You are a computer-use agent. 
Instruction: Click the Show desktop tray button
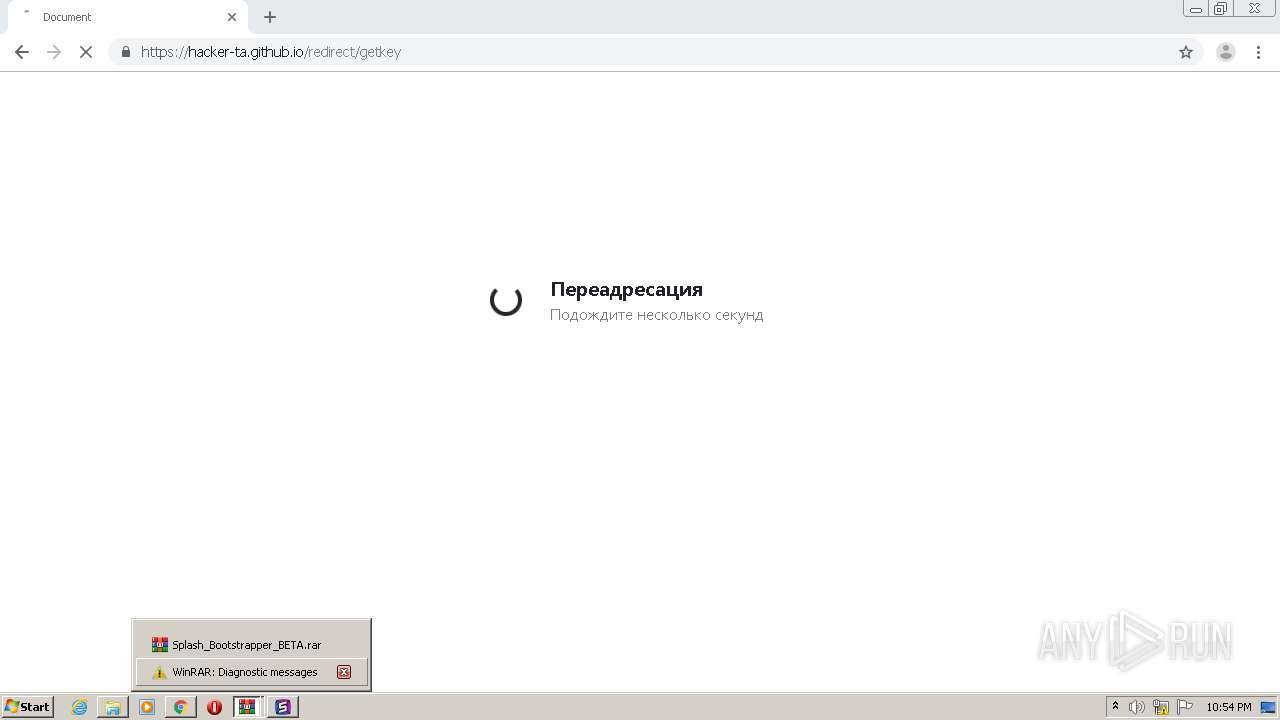coord(1268,707)
